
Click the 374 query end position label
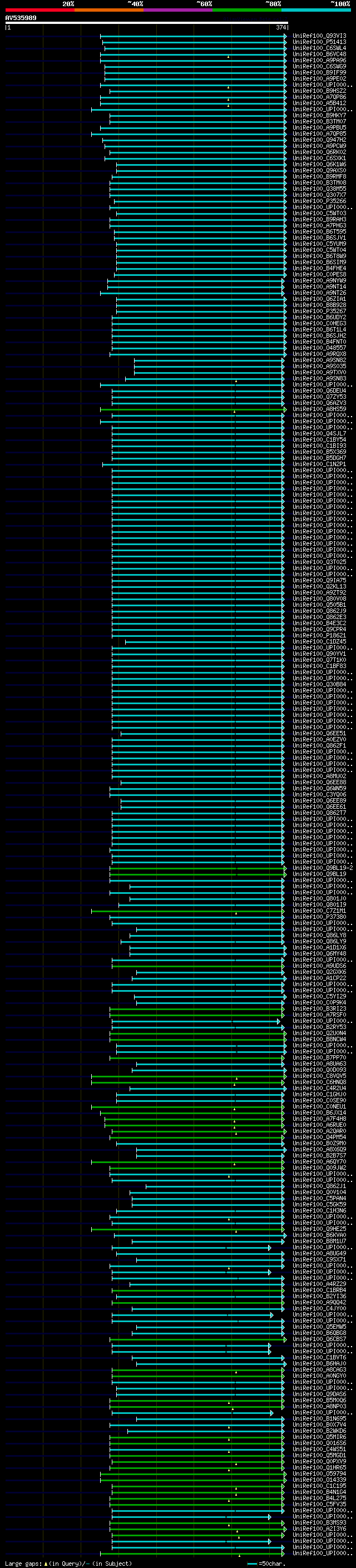click(x=280, y=27)
